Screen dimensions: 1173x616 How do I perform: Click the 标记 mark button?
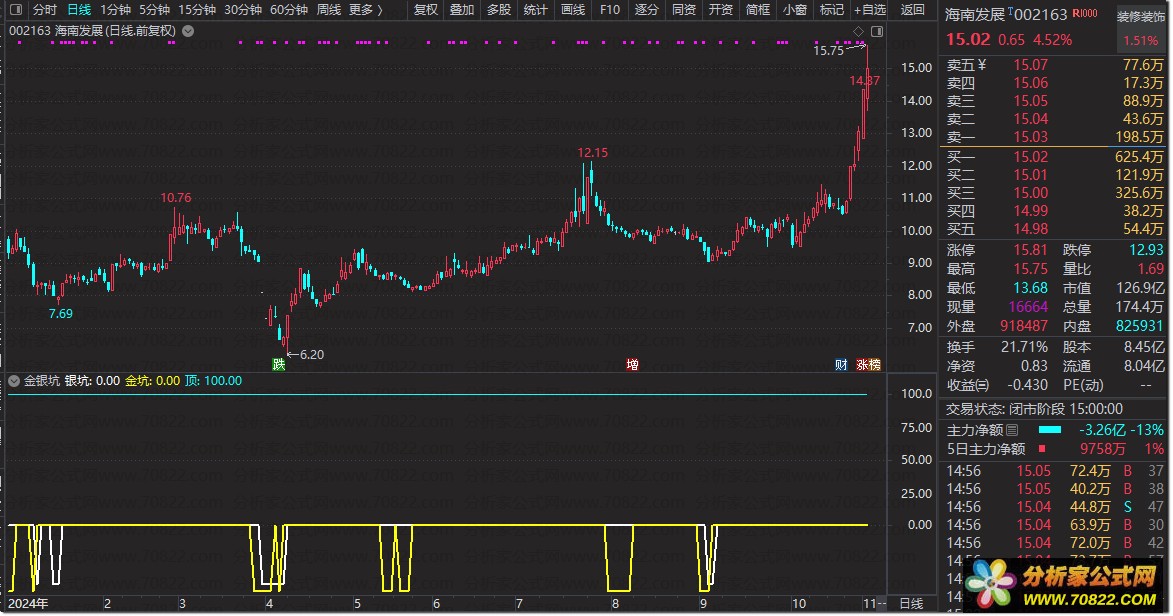[x=831, y=10]
